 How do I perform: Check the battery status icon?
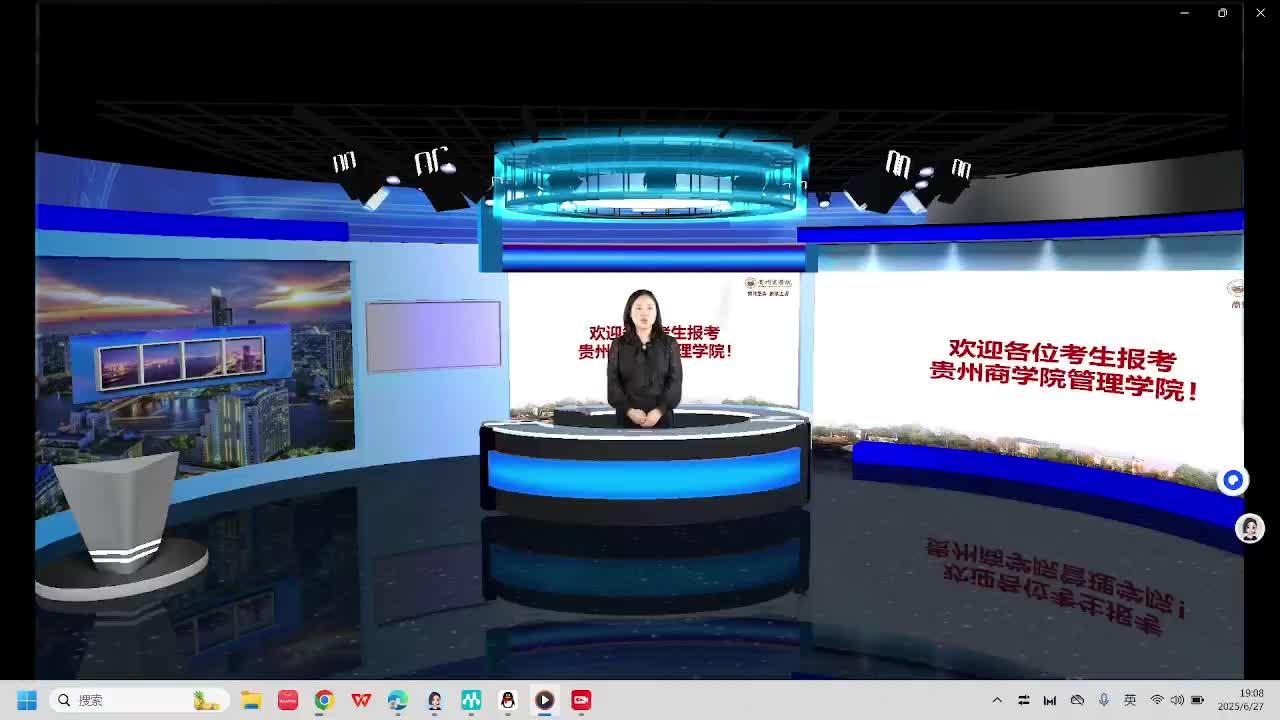coord(1197,700)
